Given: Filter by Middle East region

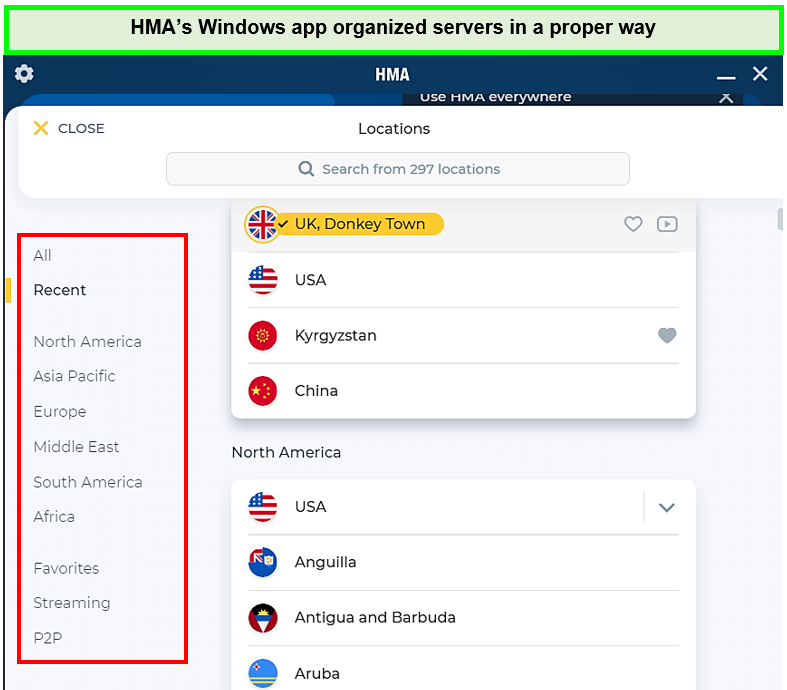Looking at the screenshot, I should [76, 447].
